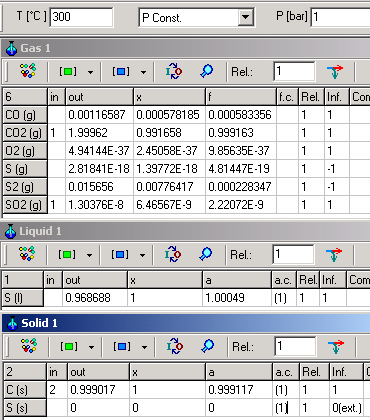Screen dimensions: 370x420
Task: Click the magnifier icon in Gas 1 toolbar
Action: pyautogui.click(x=206, y=71)
